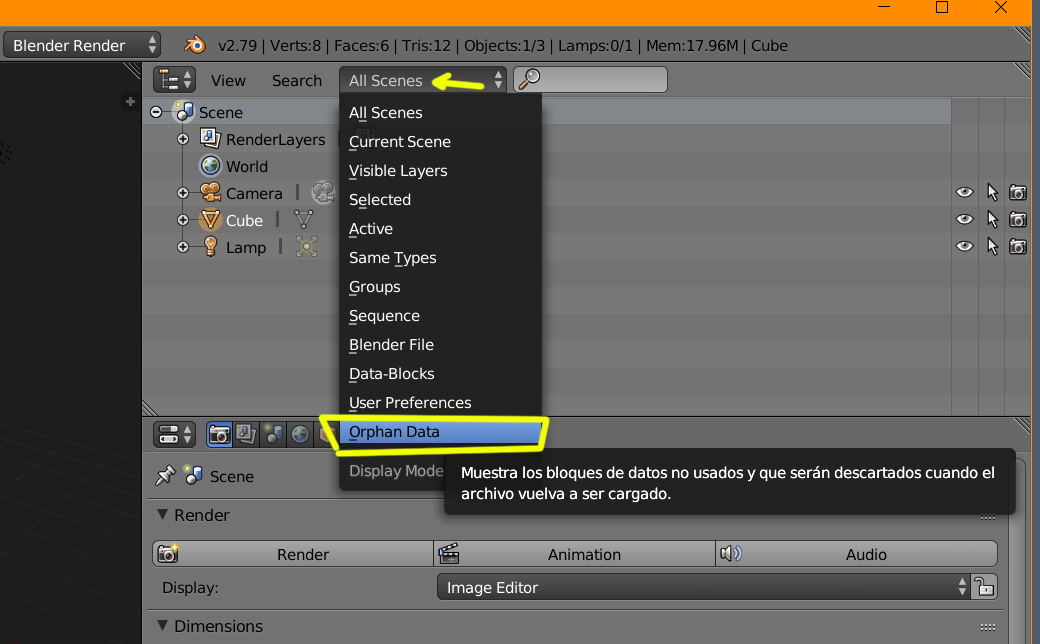This screenshot has height=644, width=1040.
Task: Click the magnifier icon in outliner filter
Action: [x=529, y=80]
